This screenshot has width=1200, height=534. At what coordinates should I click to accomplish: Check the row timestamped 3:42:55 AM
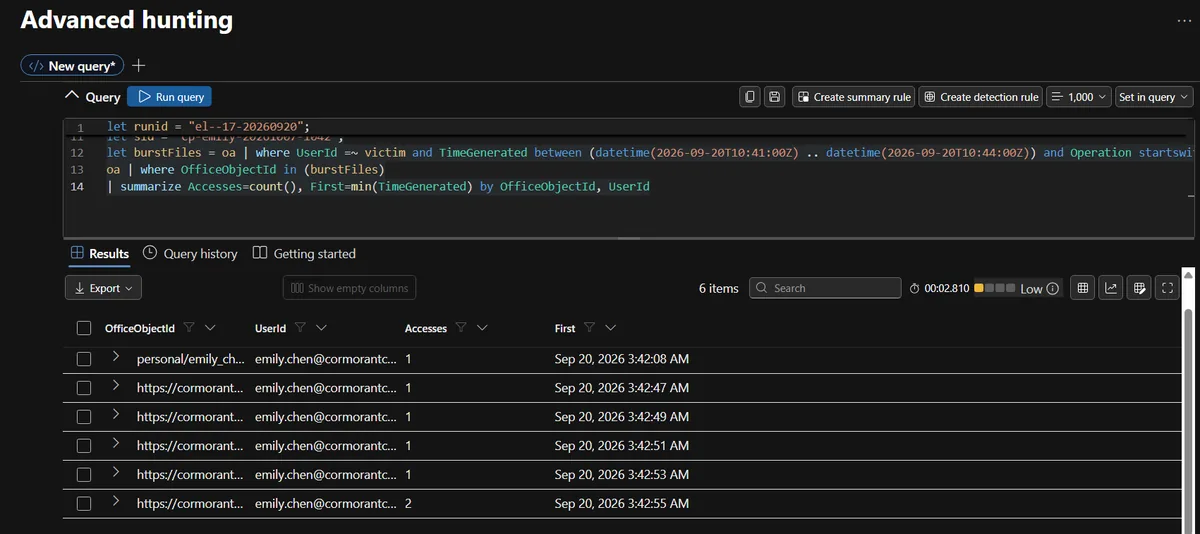[84, 503]
